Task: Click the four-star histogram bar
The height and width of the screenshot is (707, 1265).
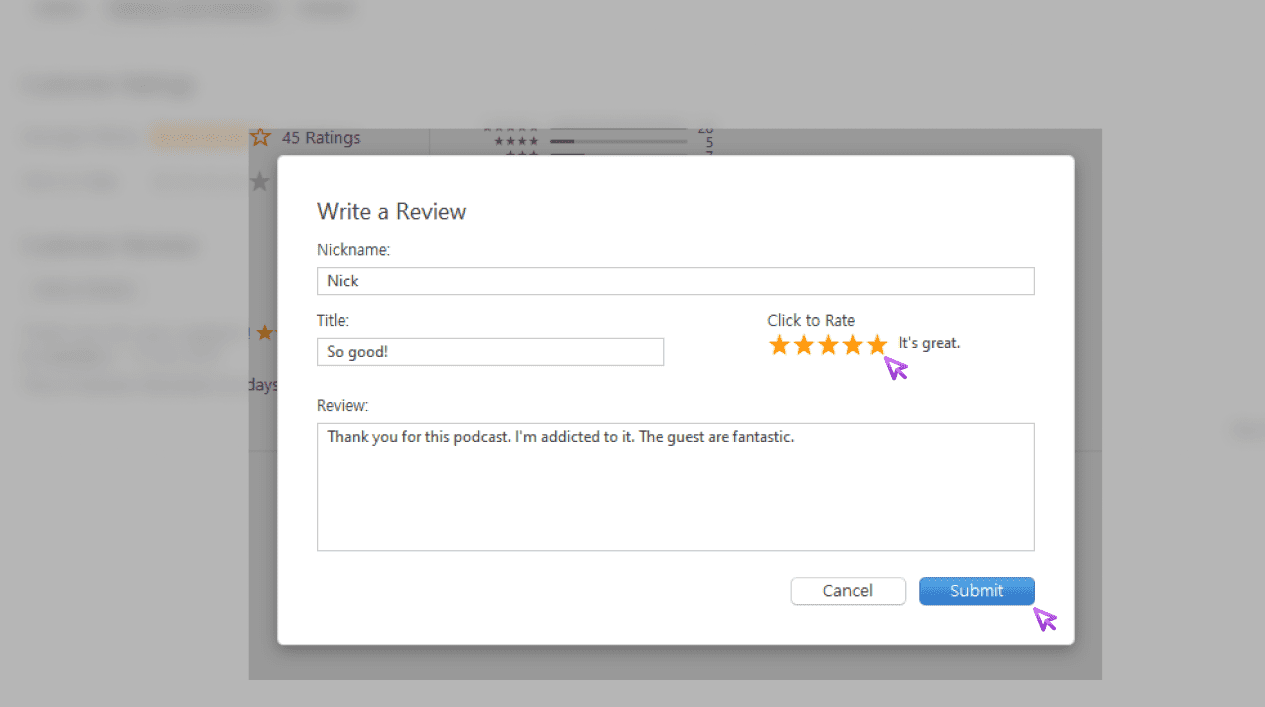Action: (618, 142)
